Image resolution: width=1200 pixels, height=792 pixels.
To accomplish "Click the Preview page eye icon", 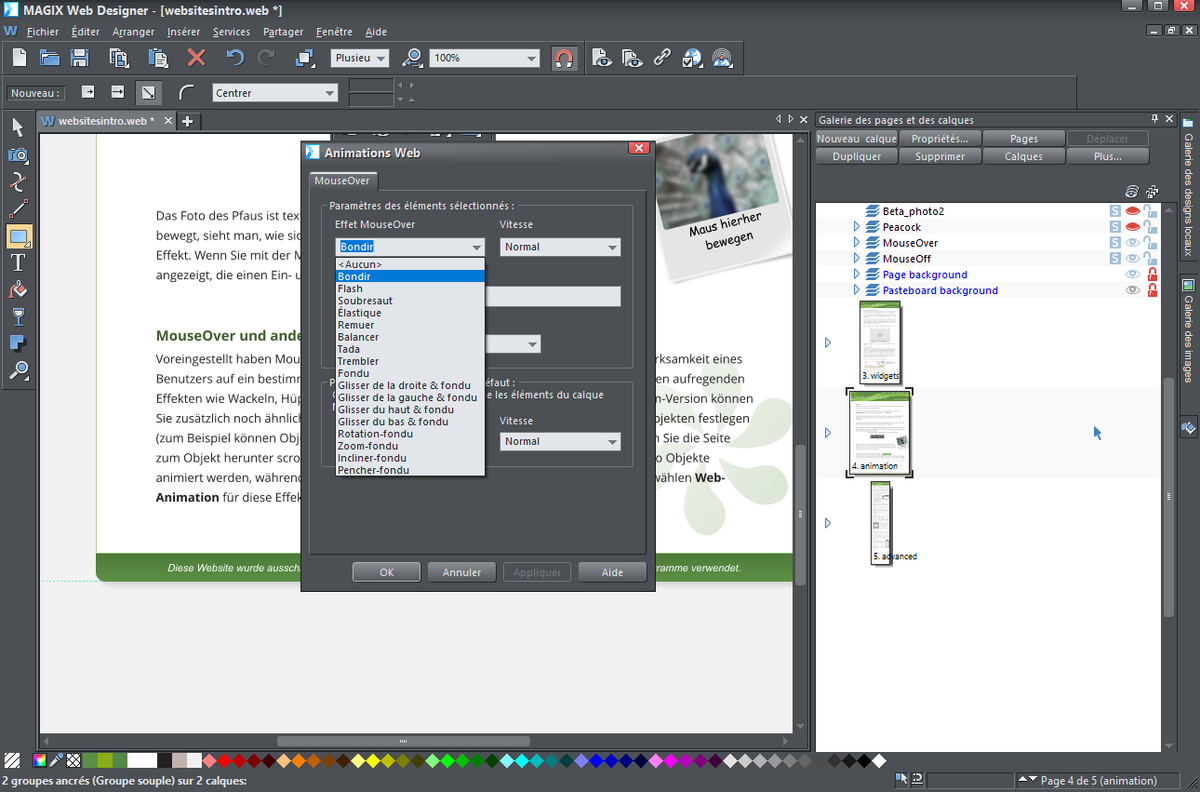I will click(602, 58).
